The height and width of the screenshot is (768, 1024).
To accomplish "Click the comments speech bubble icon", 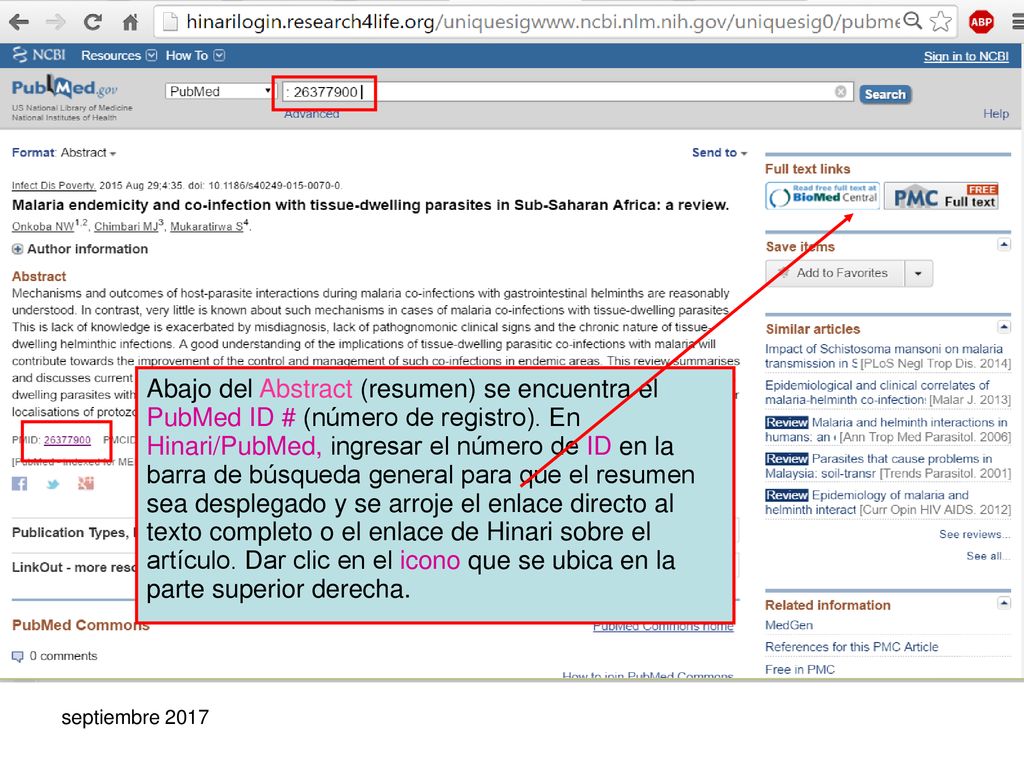I will [18, 656].
